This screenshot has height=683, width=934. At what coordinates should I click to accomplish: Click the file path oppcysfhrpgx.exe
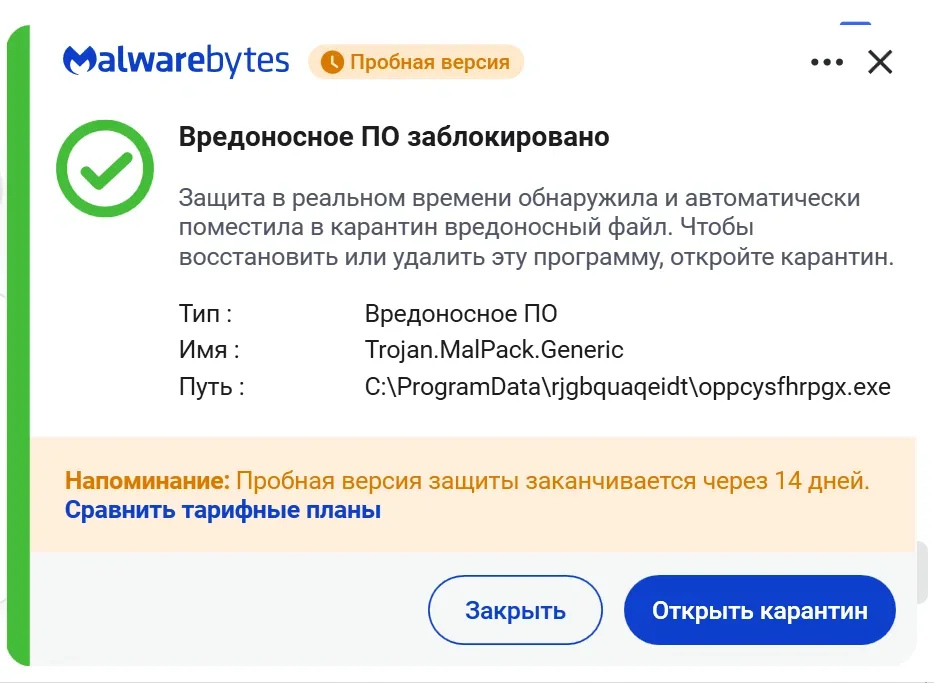pos(627,387)
